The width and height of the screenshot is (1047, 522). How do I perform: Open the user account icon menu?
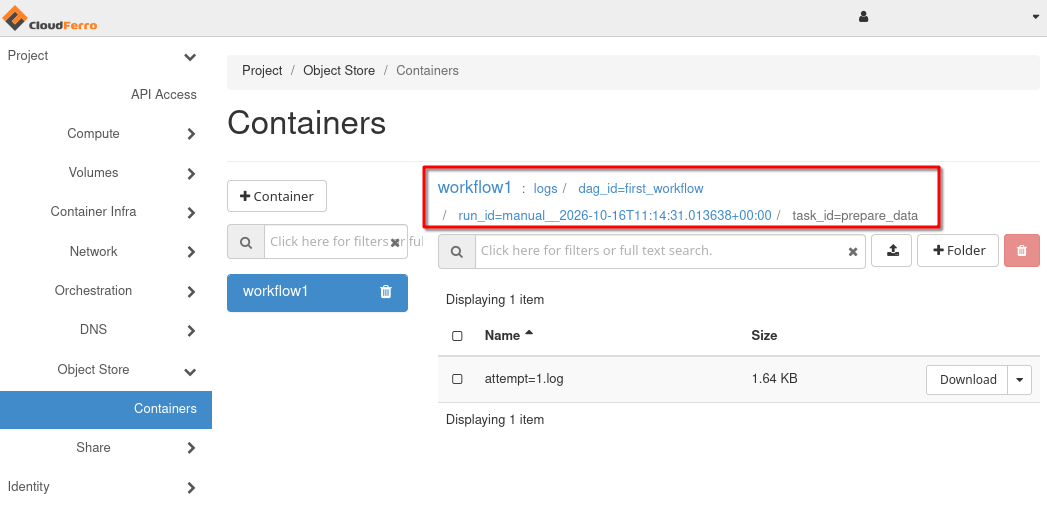(x=863, y=17)
